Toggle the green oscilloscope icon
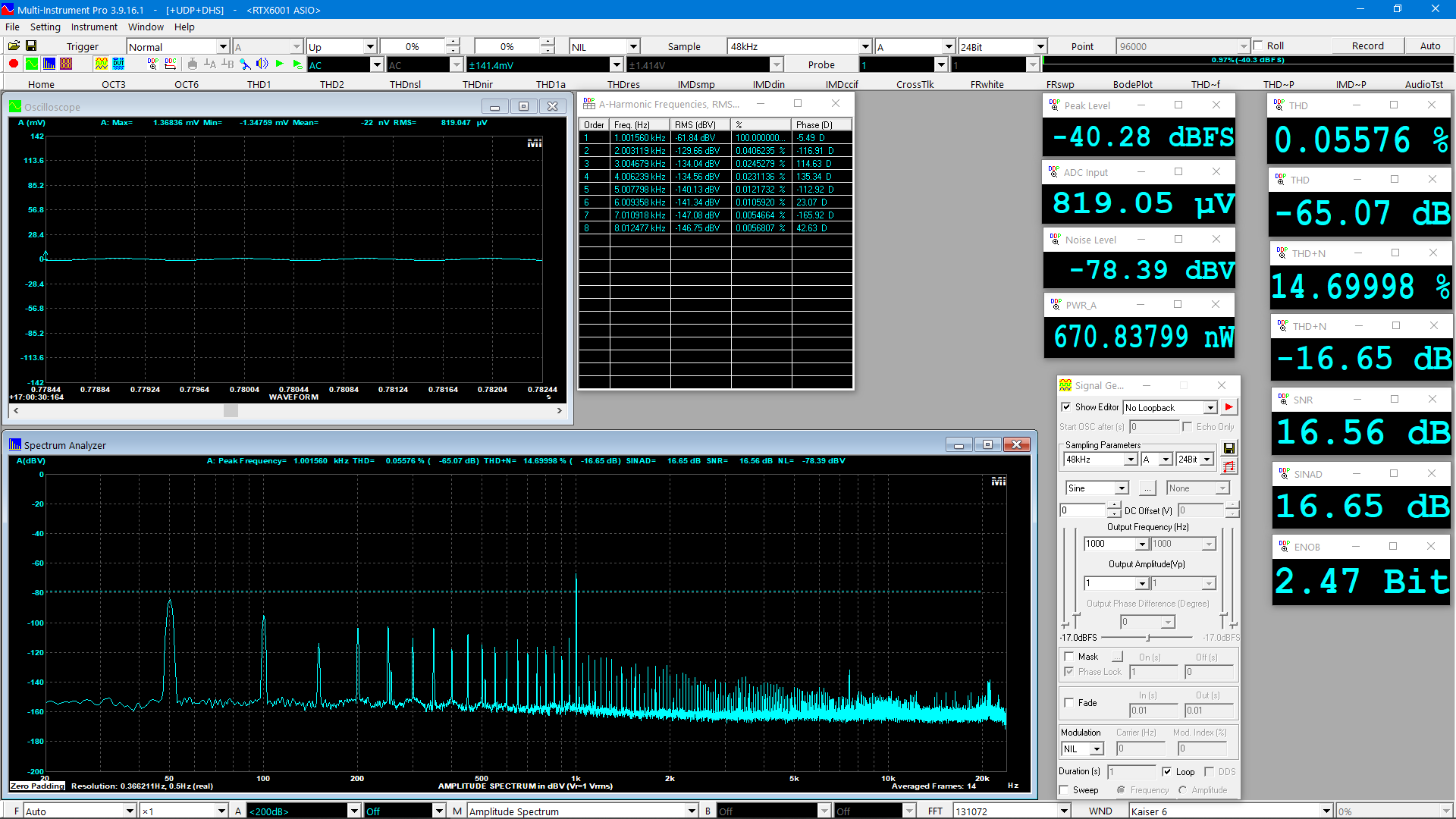 (x=31, y=64)
